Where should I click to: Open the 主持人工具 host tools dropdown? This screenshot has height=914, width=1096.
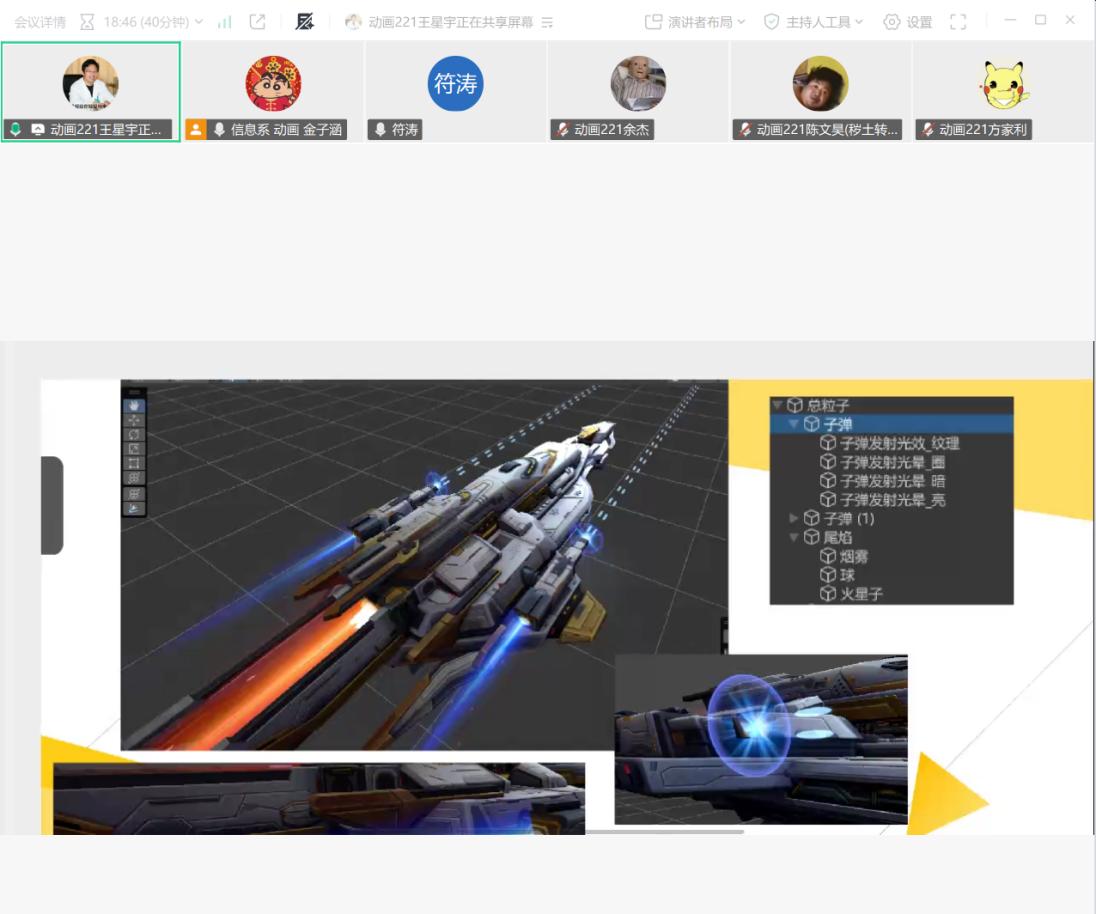point(813,22)
